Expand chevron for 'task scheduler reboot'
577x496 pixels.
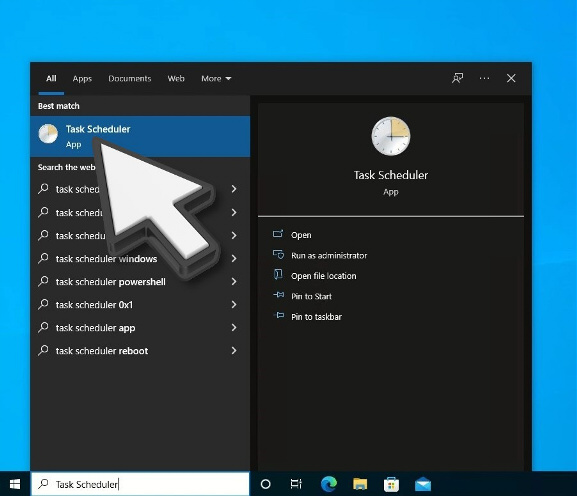pos(234,351)
